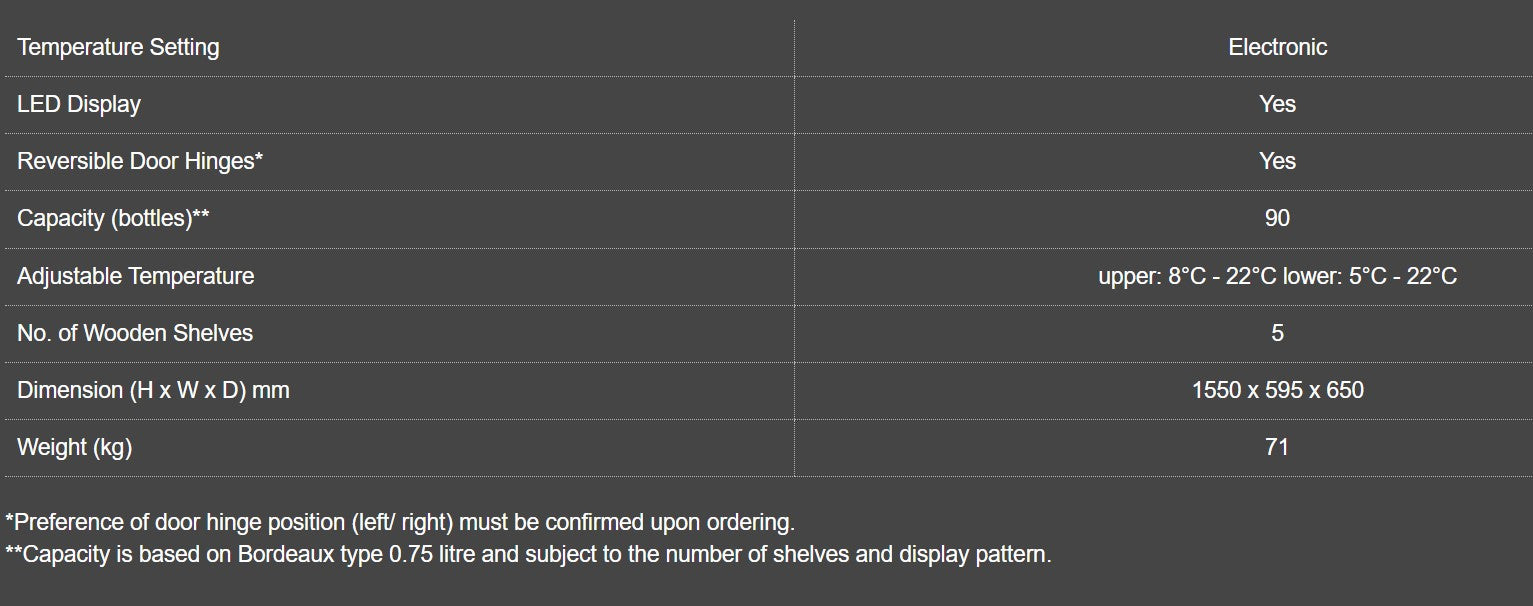
Task: Click the LED Display row label
Action: (x=79, y=104)
